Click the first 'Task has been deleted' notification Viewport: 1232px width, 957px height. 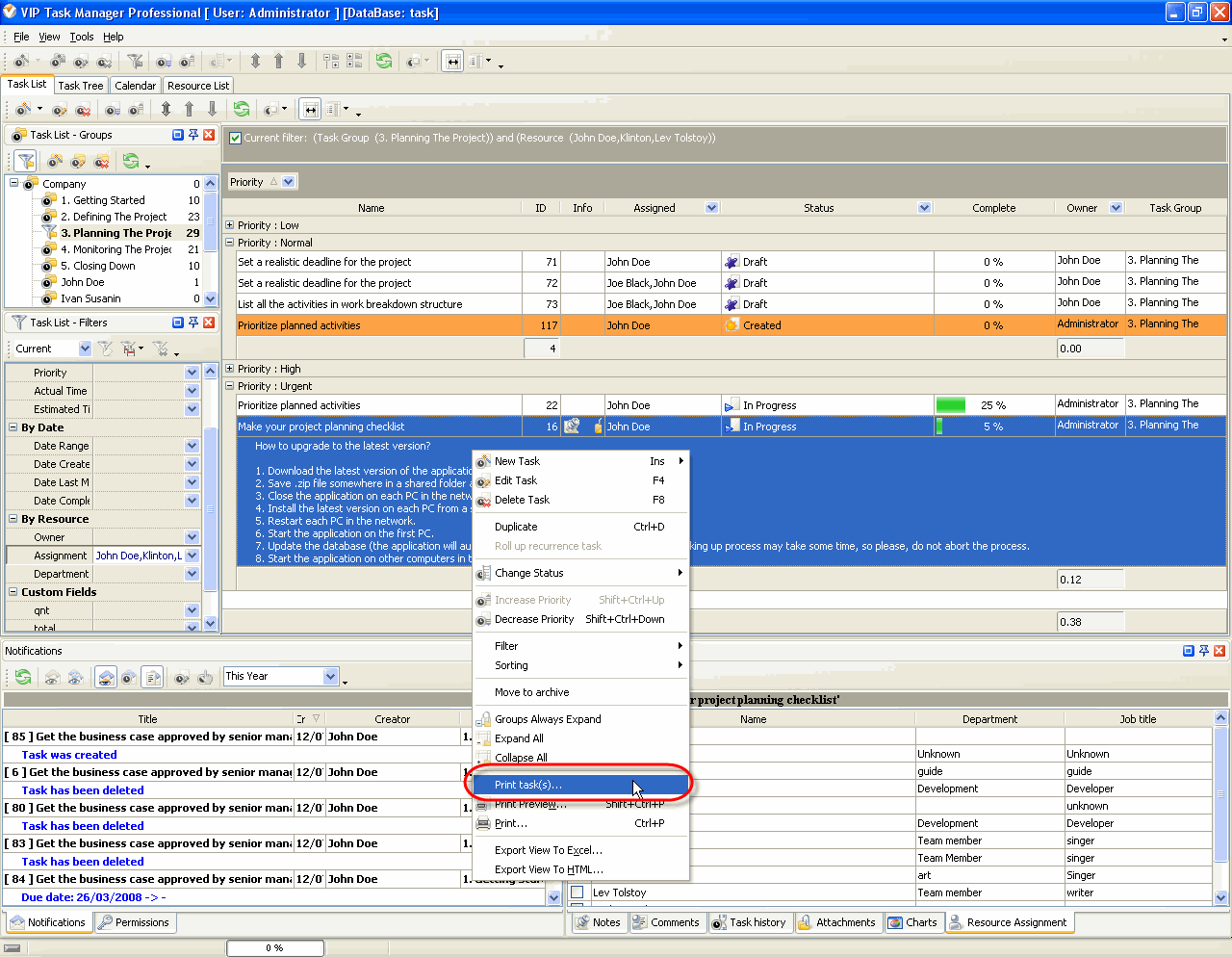coord(83,790)
